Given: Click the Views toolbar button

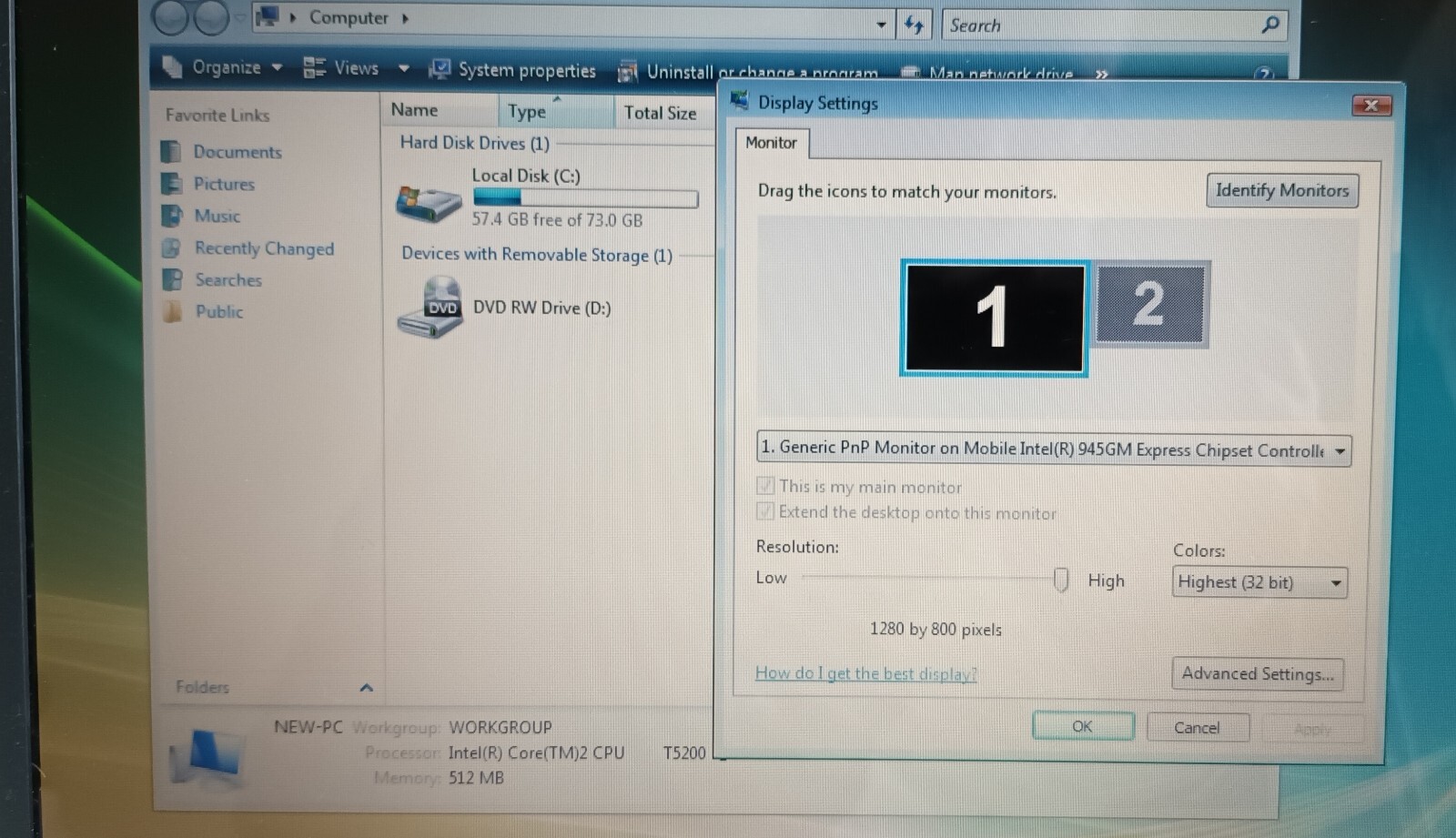Looking at the screenshot, I should click(x=342, y=67).
